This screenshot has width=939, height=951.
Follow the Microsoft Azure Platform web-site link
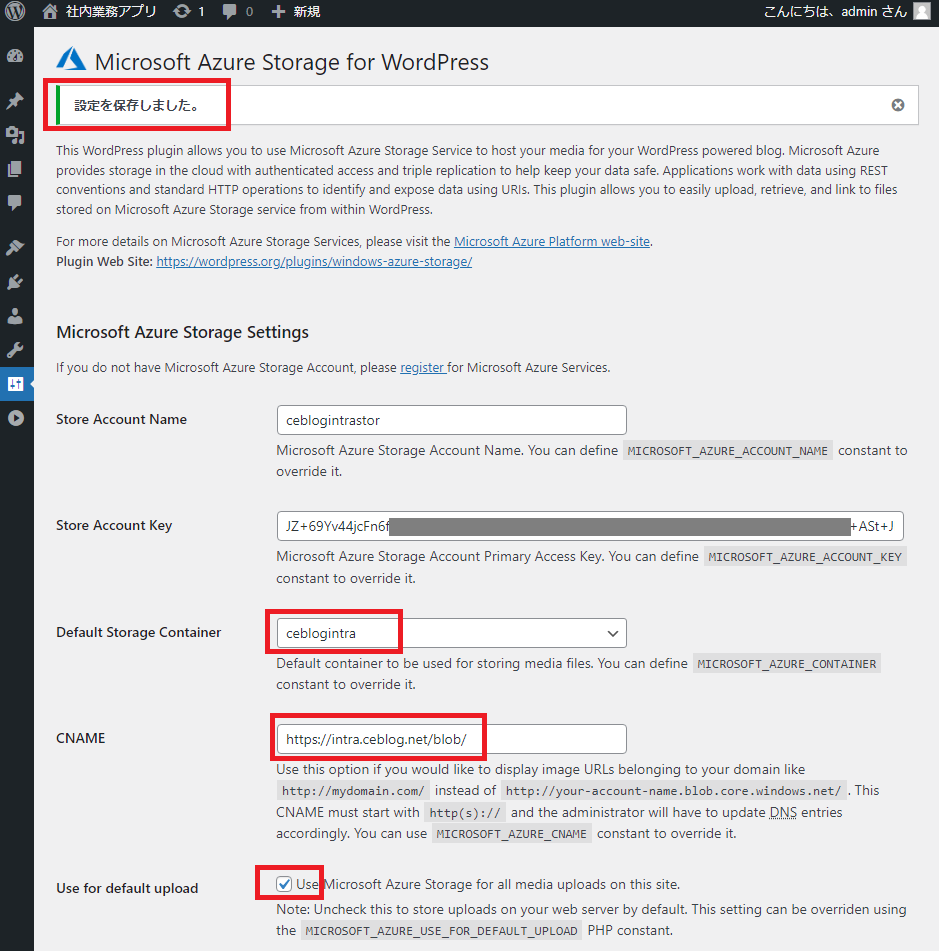[552, 241]
